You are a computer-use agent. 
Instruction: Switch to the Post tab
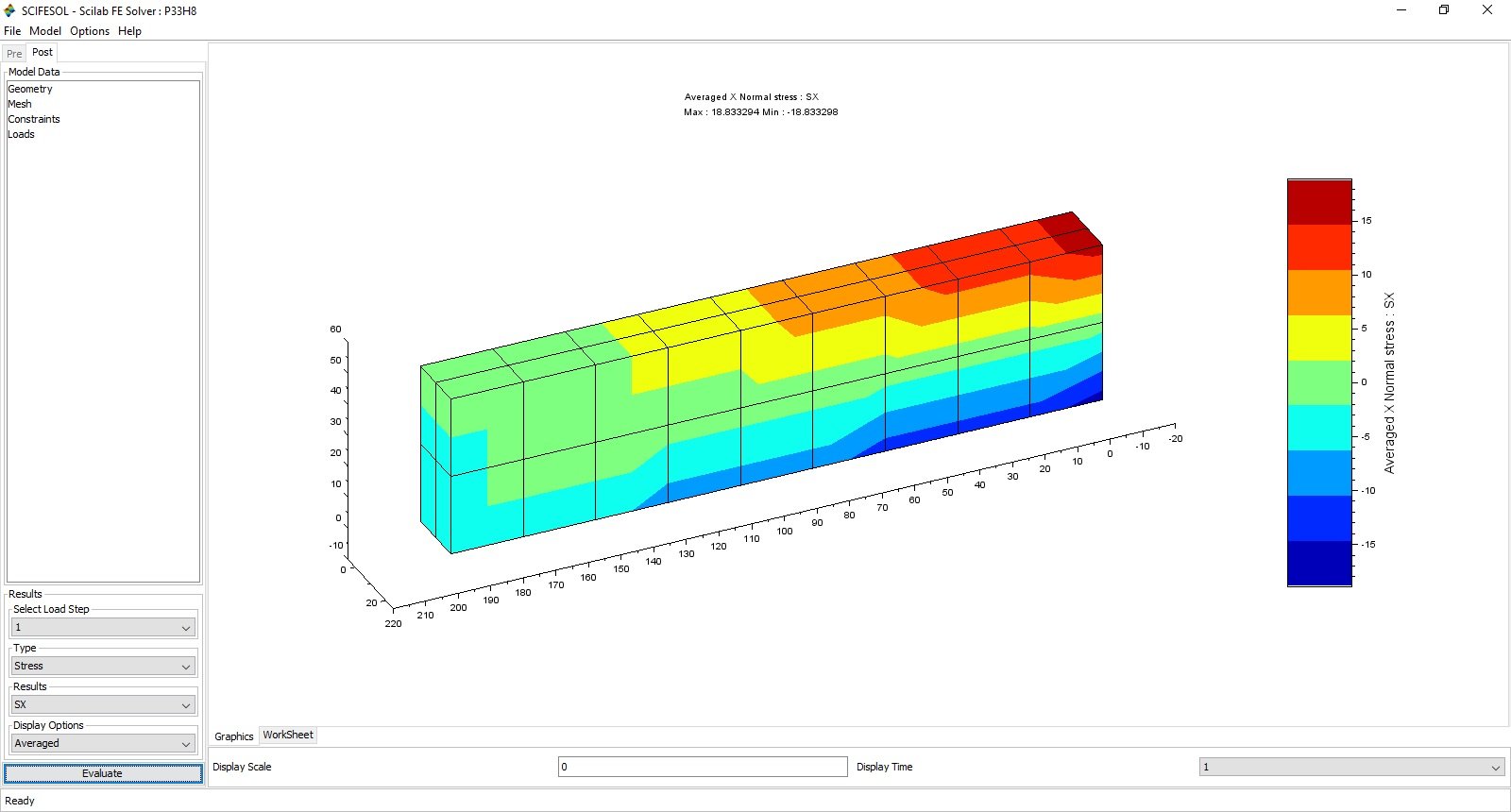click(42, 53)
